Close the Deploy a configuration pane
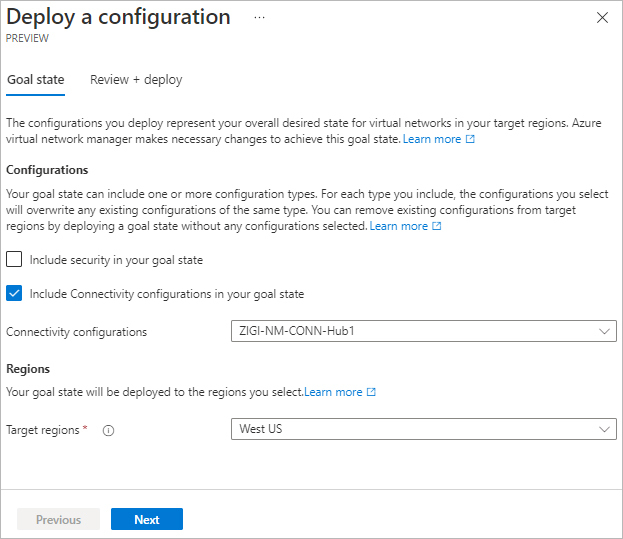The image size is (623, 539). coord(602,18)
